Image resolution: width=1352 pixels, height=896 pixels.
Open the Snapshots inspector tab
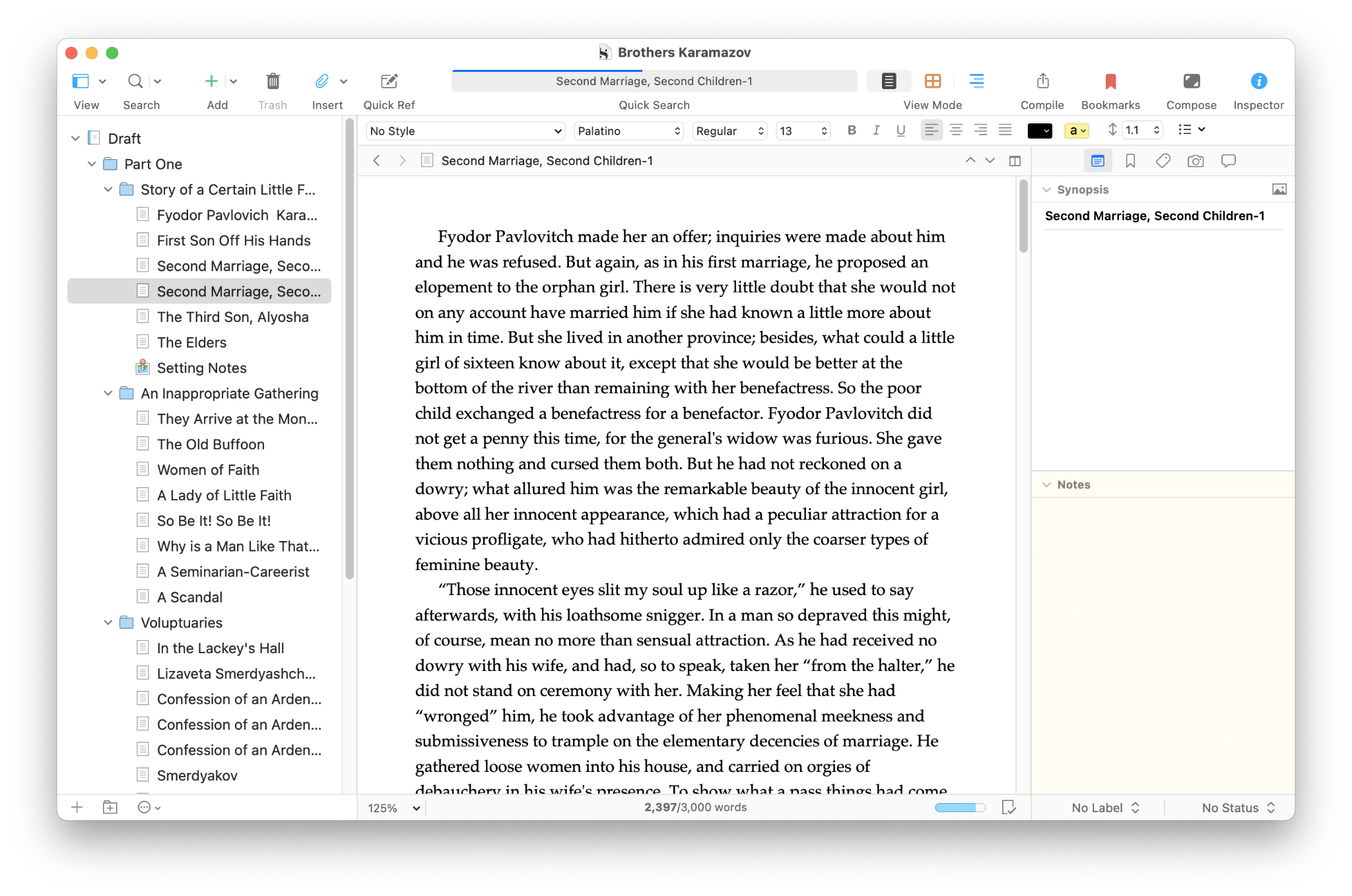click(x=1195, y=161)
